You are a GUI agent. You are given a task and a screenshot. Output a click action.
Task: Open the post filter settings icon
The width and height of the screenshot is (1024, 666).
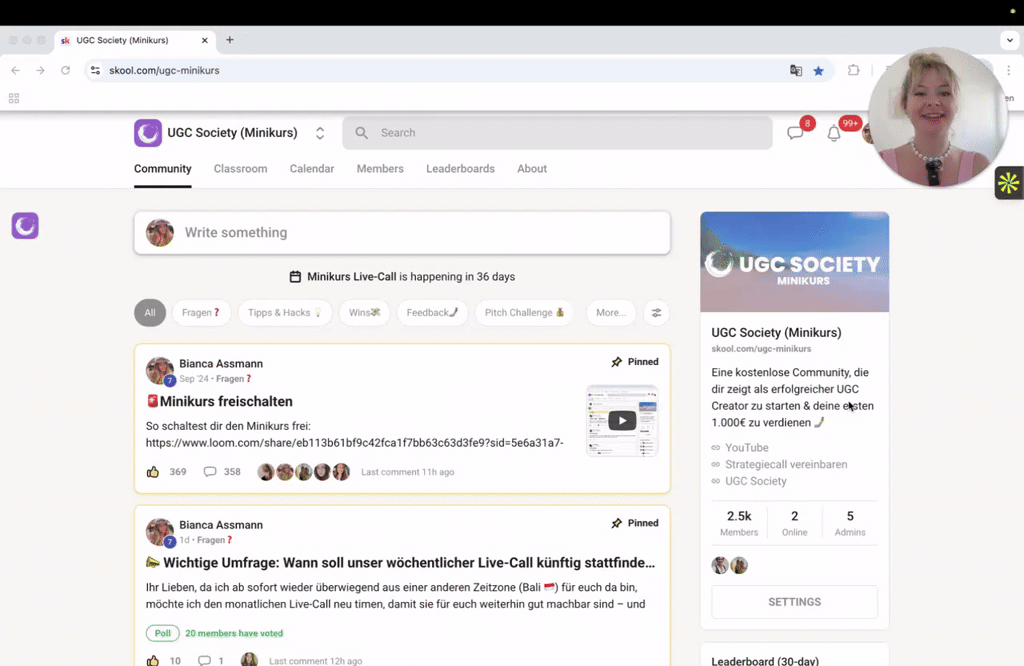[x=656, y=313]
